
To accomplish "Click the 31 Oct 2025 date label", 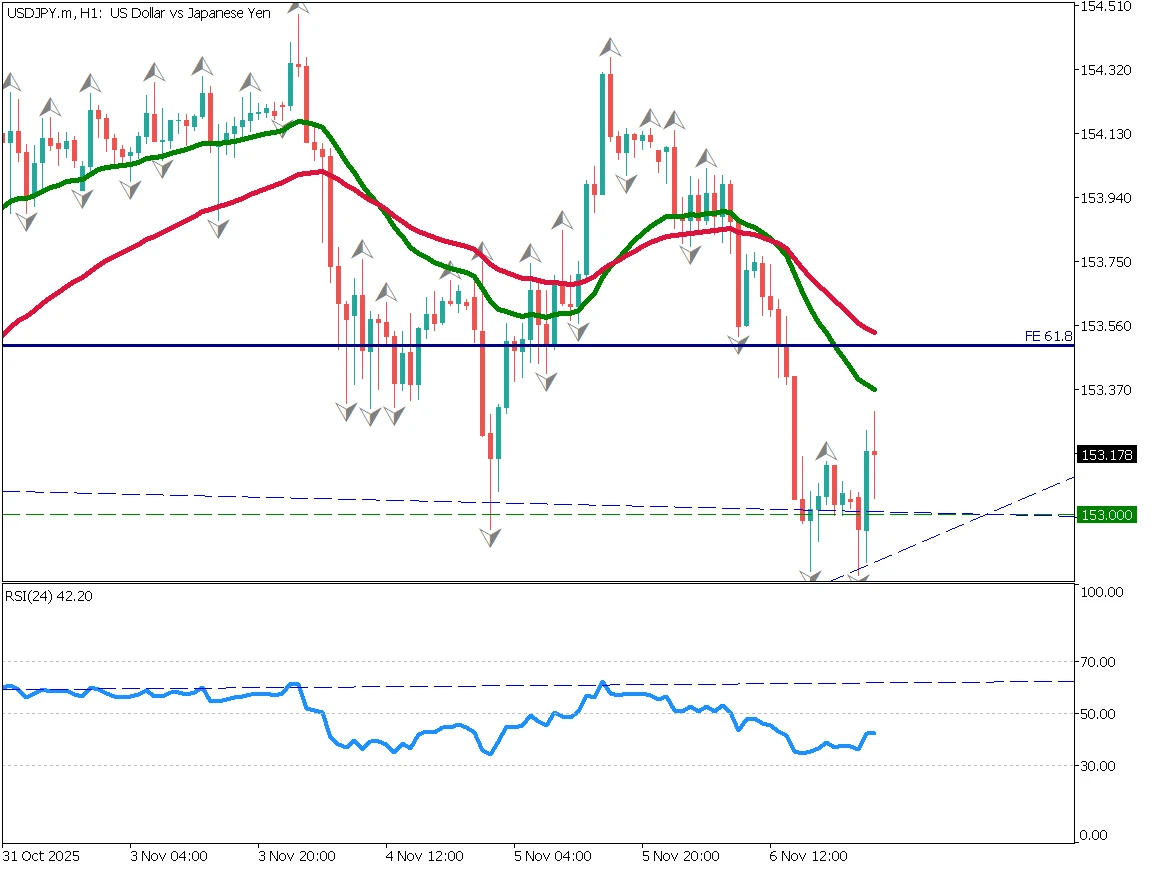I will tap(41, 857).
